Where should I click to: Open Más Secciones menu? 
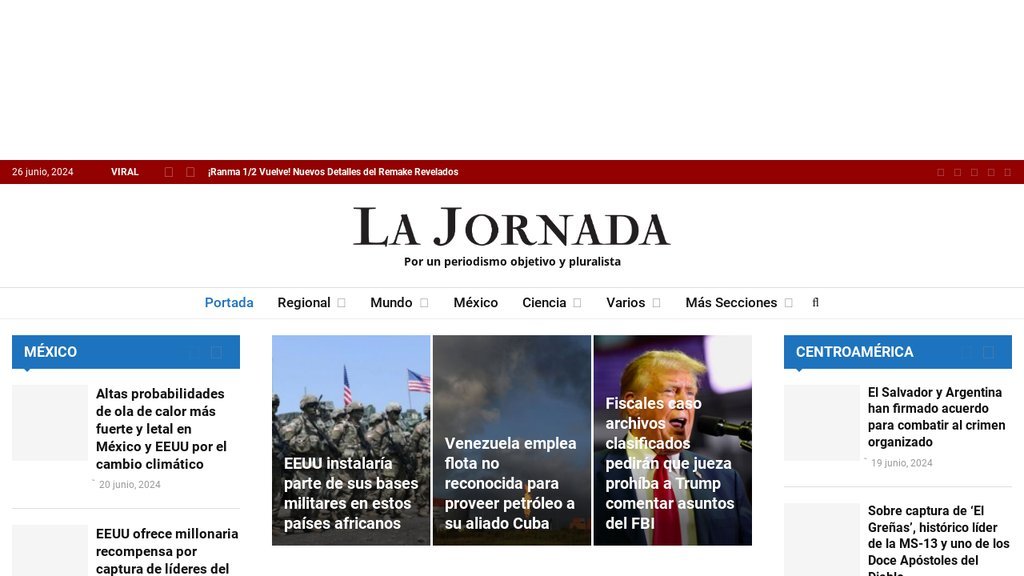pyautogui.click(x=731, y=302)
